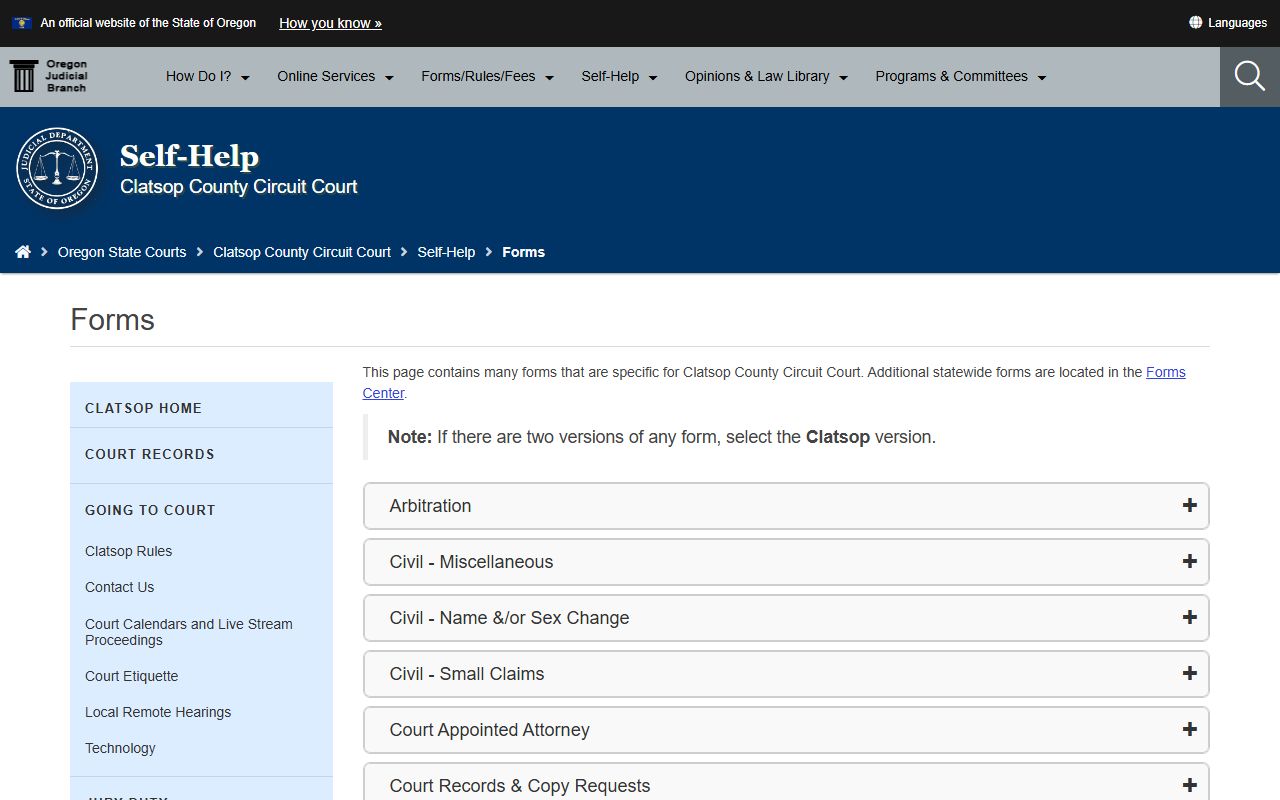Image resolution: width=1280 pixels, height=800 pixels.
Task: Go to home via breadcrumb house icon
Action: (23, 252)
